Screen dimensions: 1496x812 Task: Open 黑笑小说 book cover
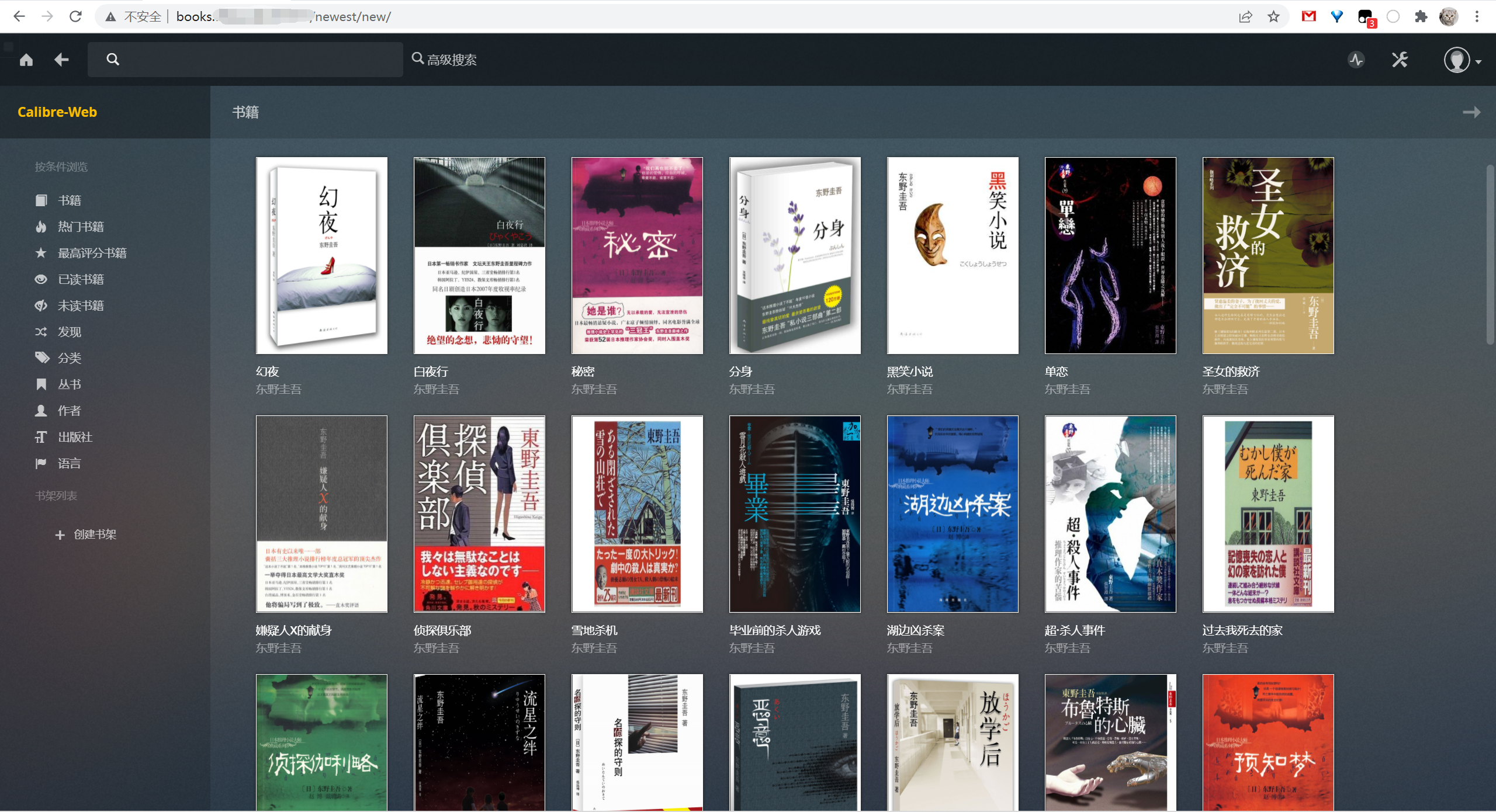pos(953,255)
